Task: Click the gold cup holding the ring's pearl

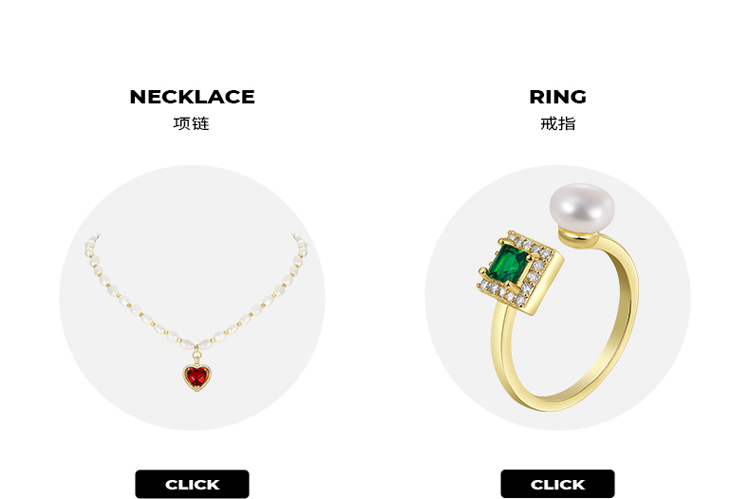Action: [580, 238]
